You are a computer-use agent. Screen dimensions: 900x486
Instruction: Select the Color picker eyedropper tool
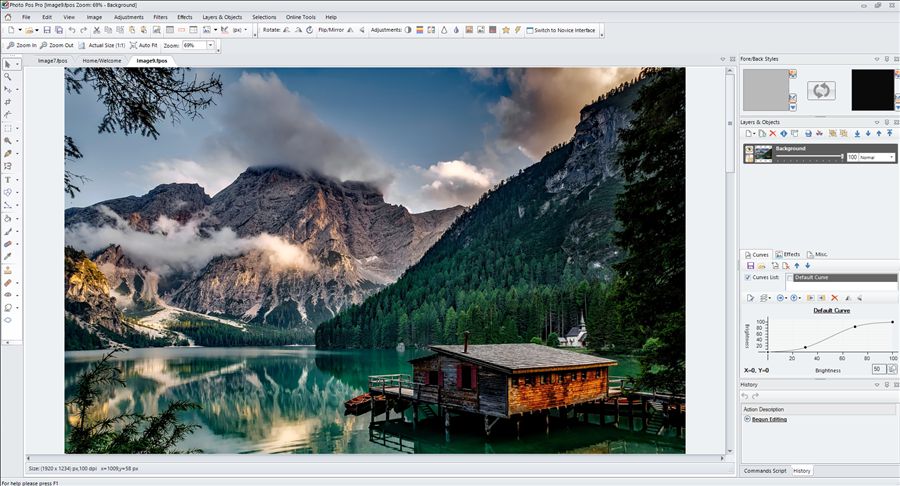(x=8, y=256)
